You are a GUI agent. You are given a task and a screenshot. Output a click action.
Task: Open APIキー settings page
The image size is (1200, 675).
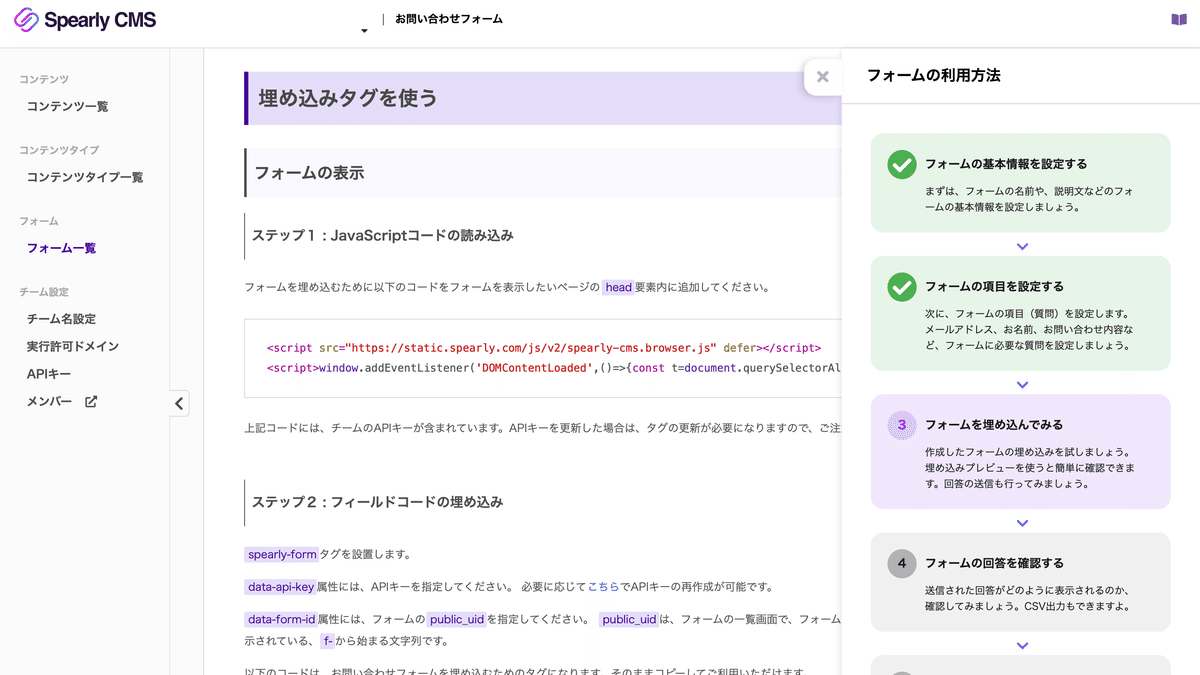(49, 374)
